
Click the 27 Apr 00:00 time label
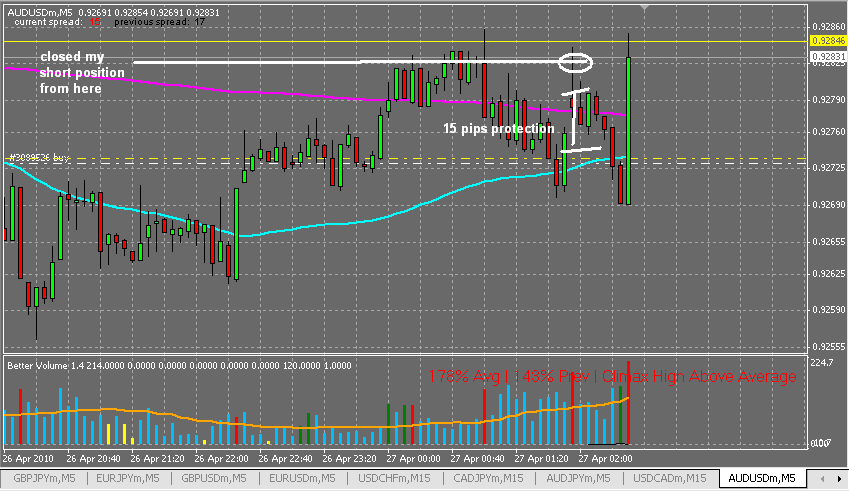point(413,459)
